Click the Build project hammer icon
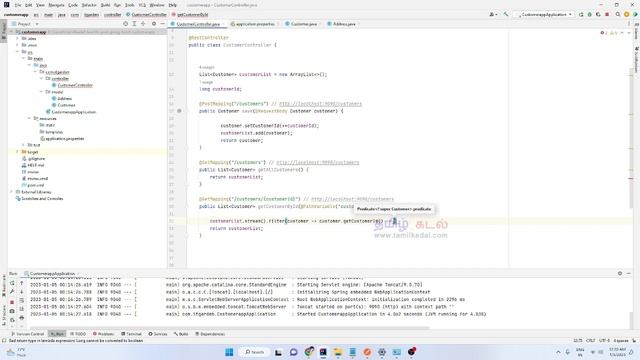This screenshot has height=360, width=640. [x=506, y=14]
